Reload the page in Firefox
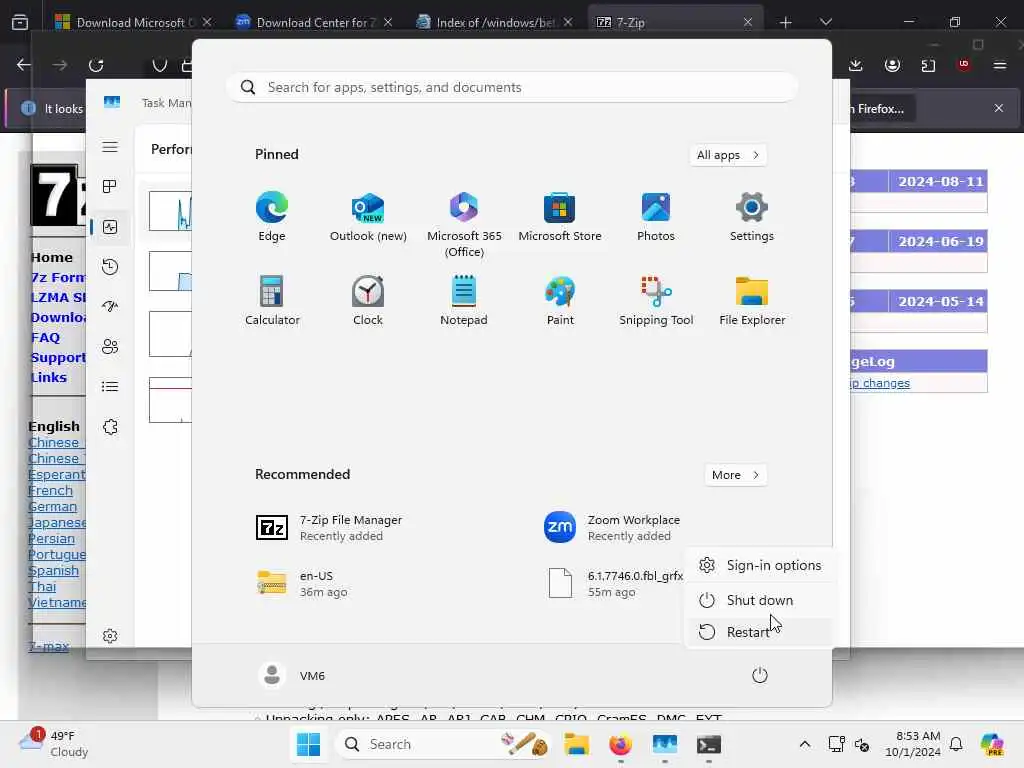This screenshot has width=1024, height=768. point(96,65)
